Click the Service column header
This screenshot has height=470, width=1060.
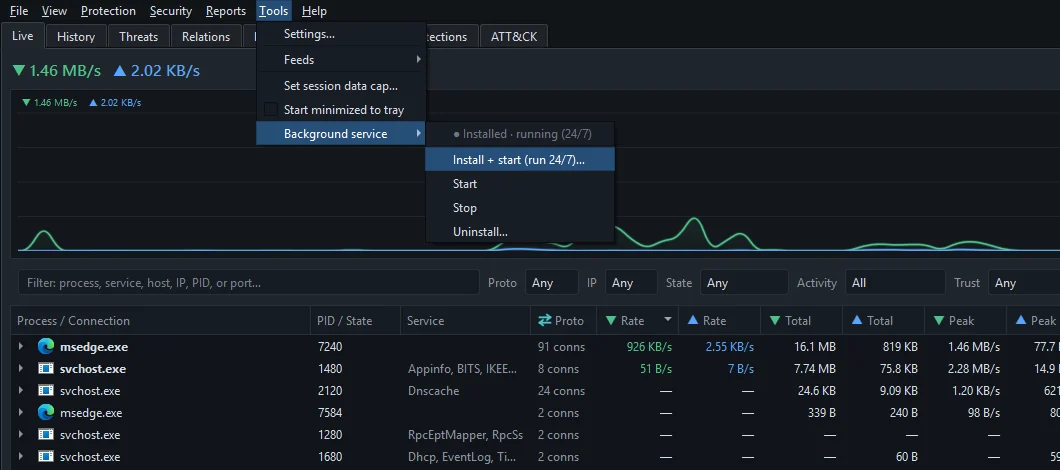pyautogui.click(x=465, y=321)
